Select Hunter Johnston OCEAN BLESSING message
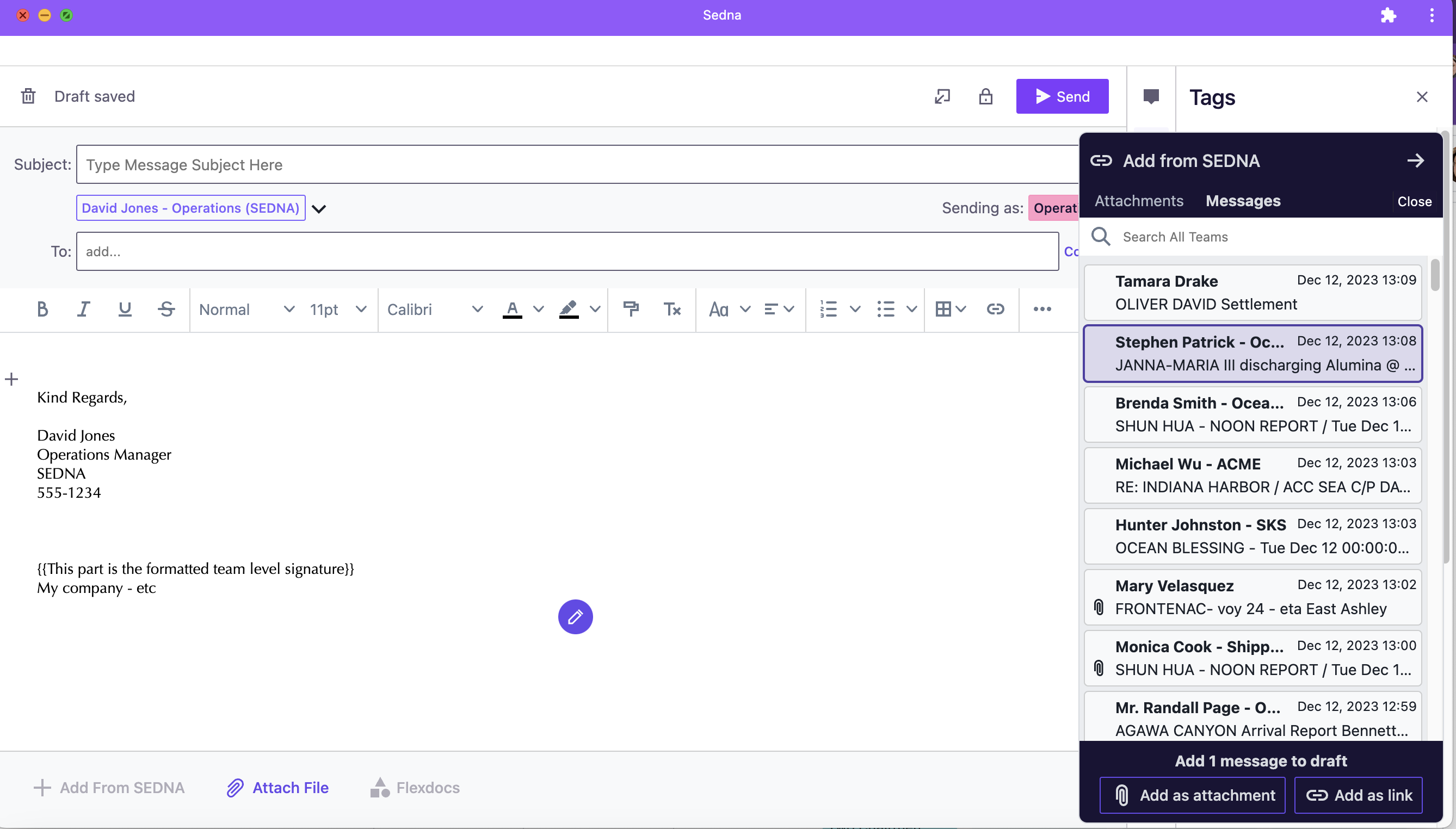This screenshot has height=829, width=1456. point(1253,536)
